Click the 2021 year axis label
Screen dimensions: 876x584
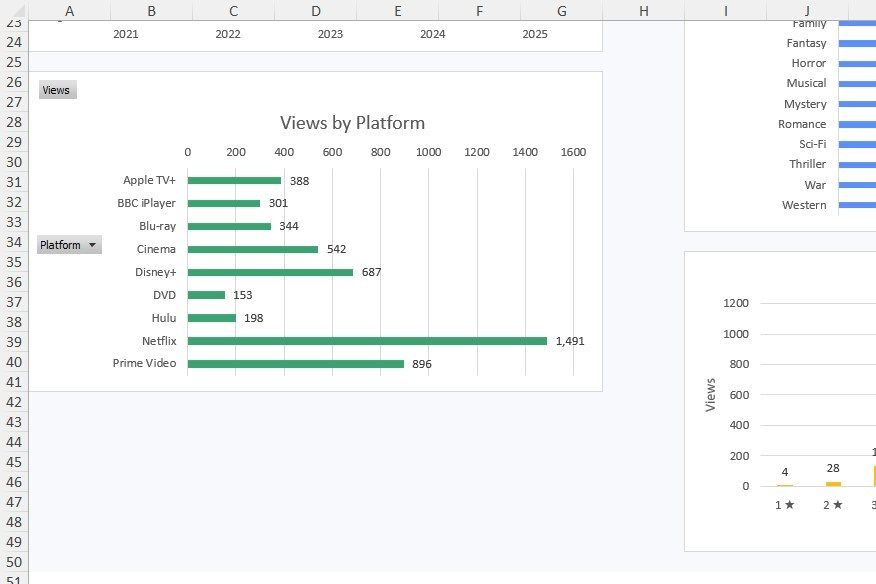coord(126,34)
